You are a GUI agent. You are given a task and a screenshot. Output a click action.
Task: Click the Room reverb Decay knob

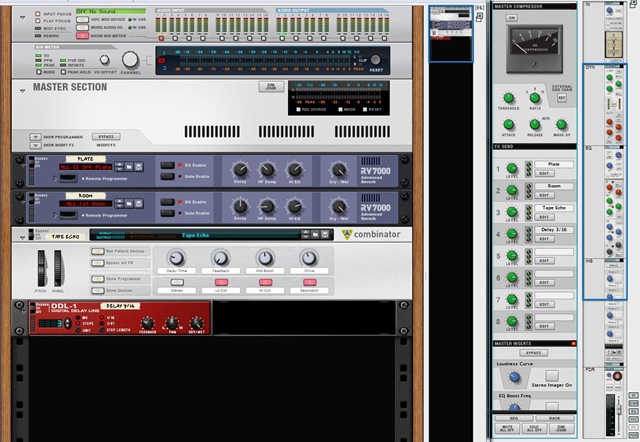(x=240, y=206)
